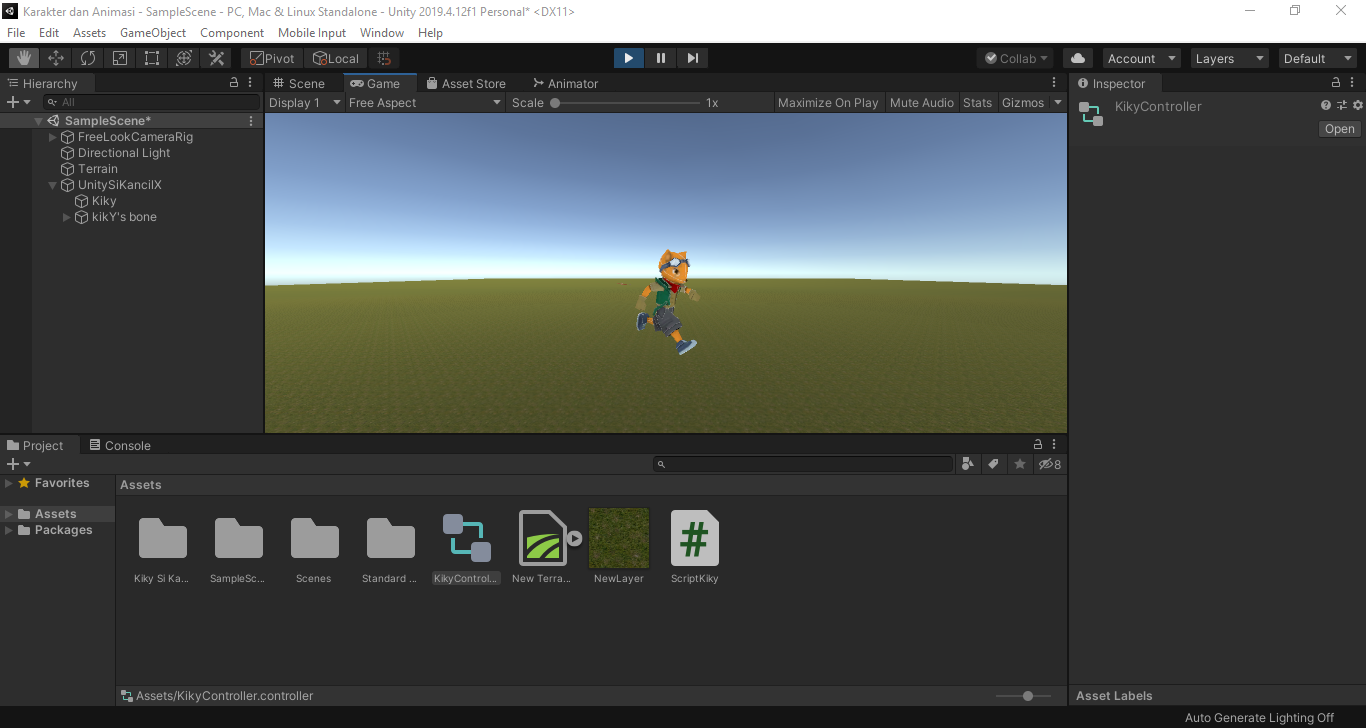Viewport: 1366px width, 728px height.
Task: Open the Asset Store tab
Action: pos(466,83)
